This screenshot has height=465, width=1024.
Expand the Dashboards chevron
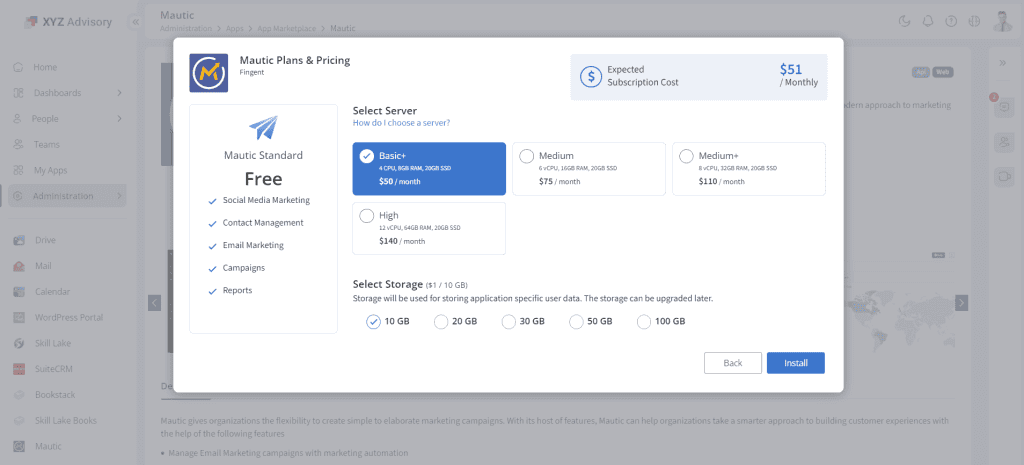click(119, 93)
